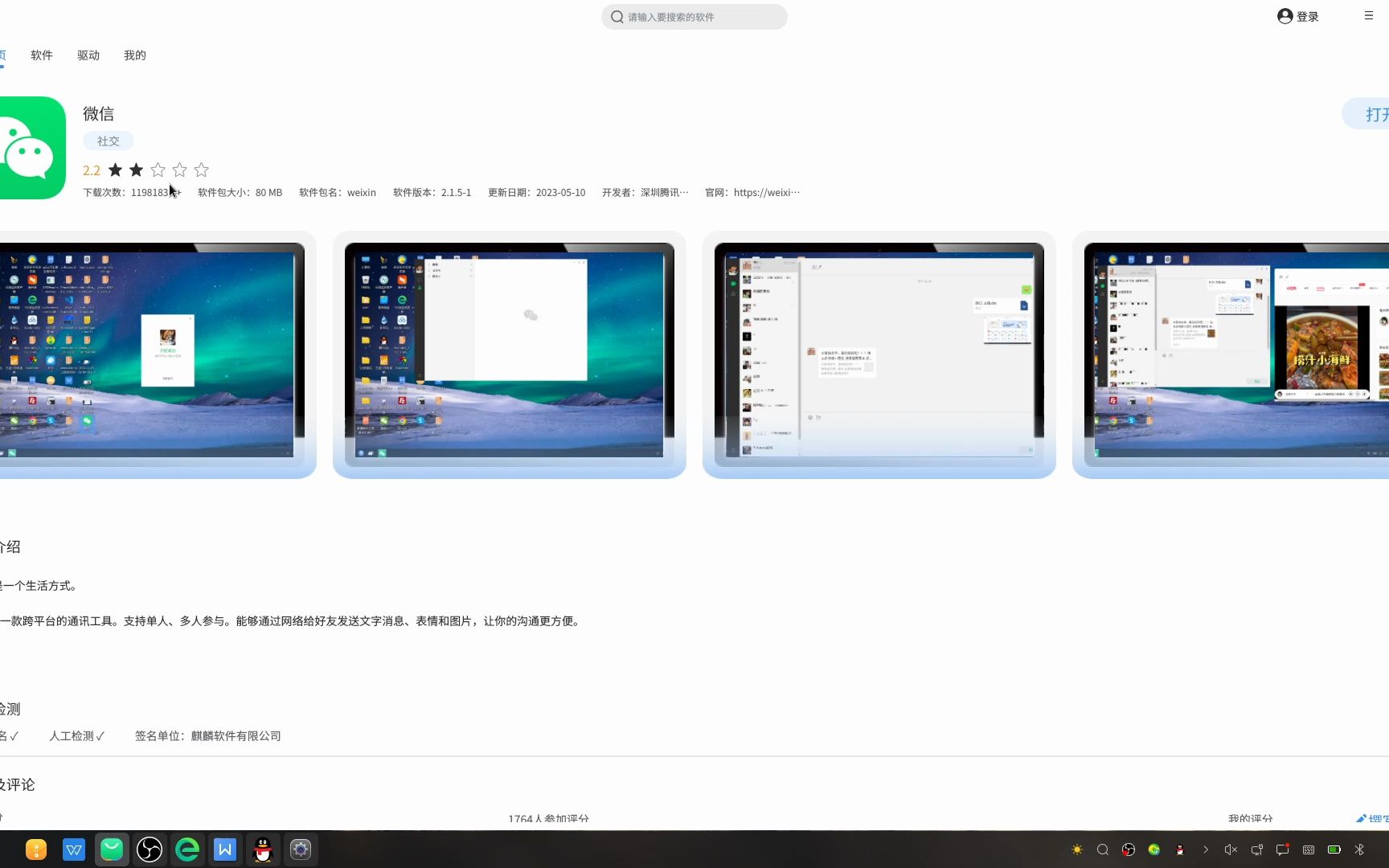
Task: Open the WeChat chat conversation screenshot thumbnail
Action: pos(879,354)
